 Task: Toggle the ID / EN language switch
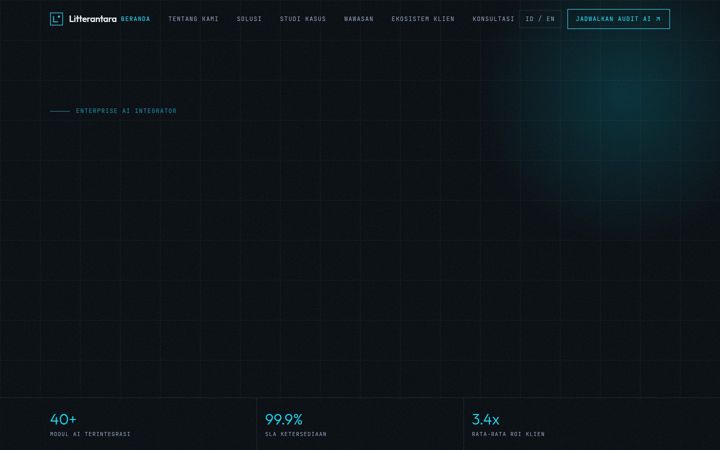tap(540, 19)
